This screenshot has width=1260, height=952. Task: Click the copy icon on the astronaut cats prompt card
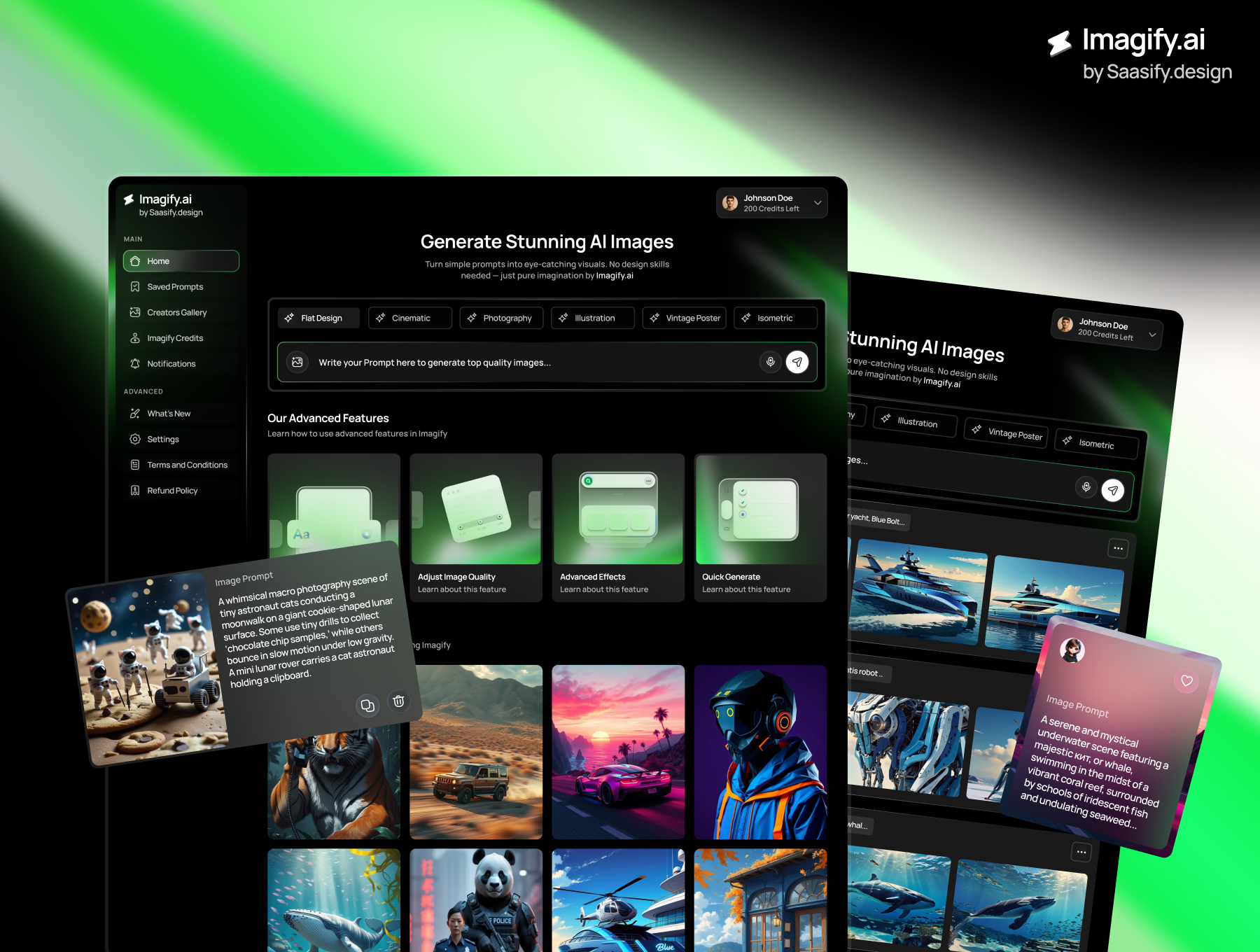(367, 706)
